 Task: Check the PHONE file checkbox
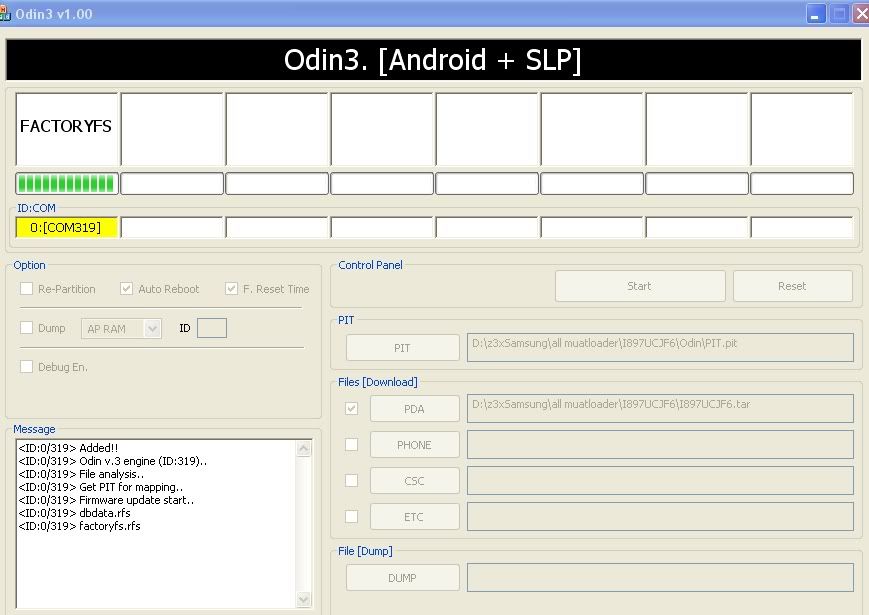click(351, 445)
